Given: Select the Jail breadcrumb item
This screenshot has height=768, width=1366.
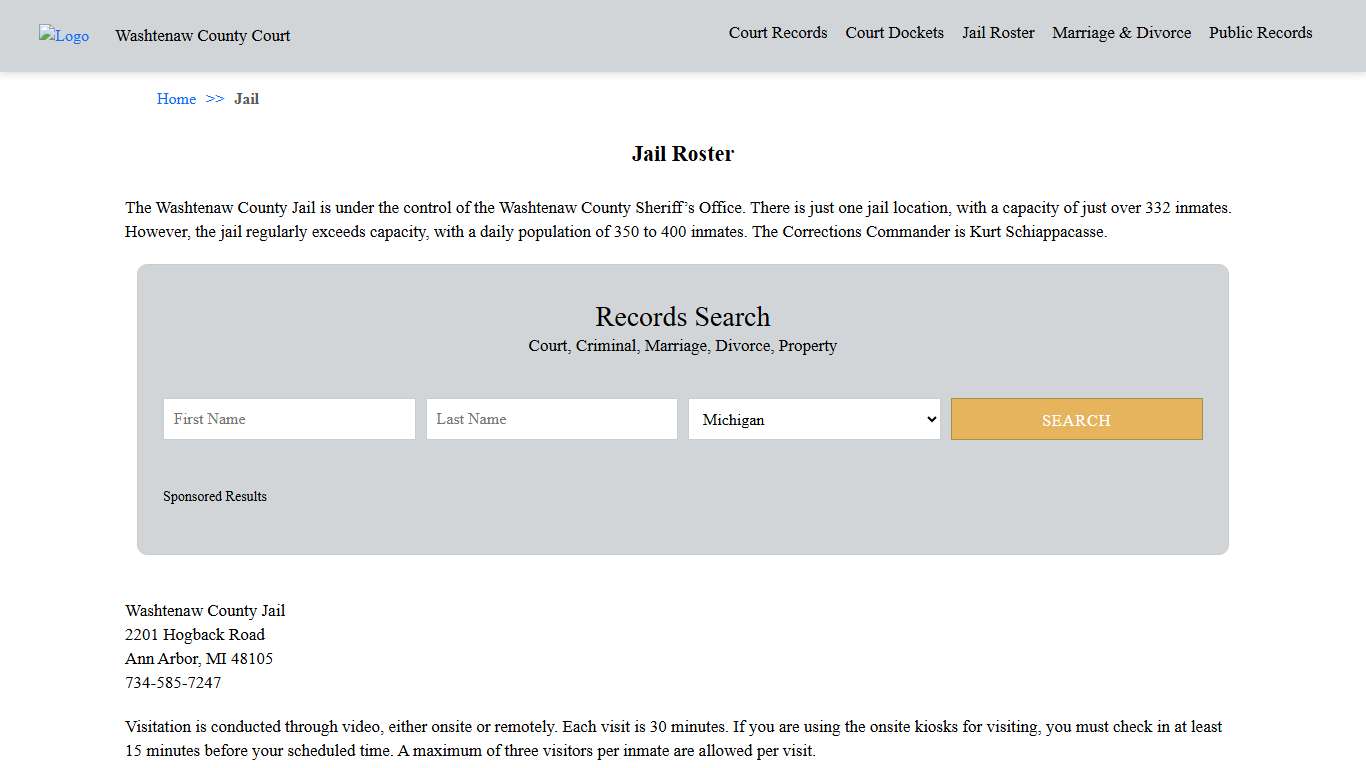Looking at the screenshot, I should (x=246, y=99).
